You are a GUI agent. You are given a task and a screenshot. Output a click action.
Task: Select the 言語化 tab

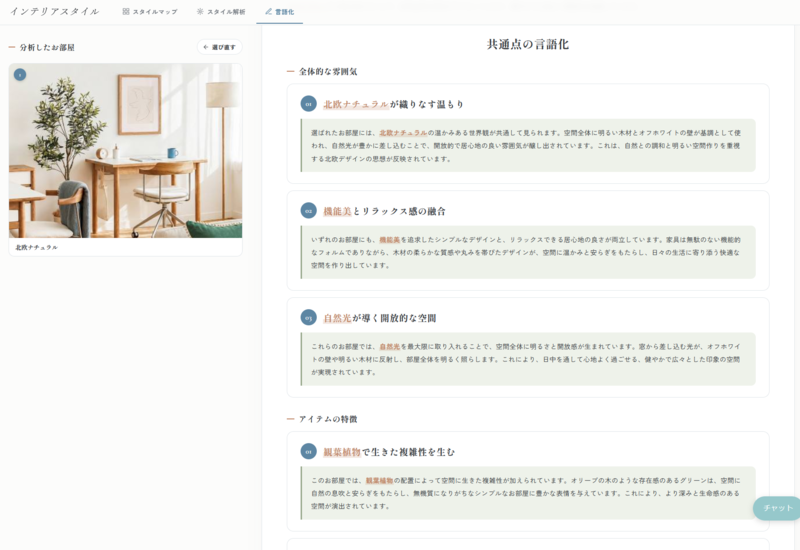[280, 12]
